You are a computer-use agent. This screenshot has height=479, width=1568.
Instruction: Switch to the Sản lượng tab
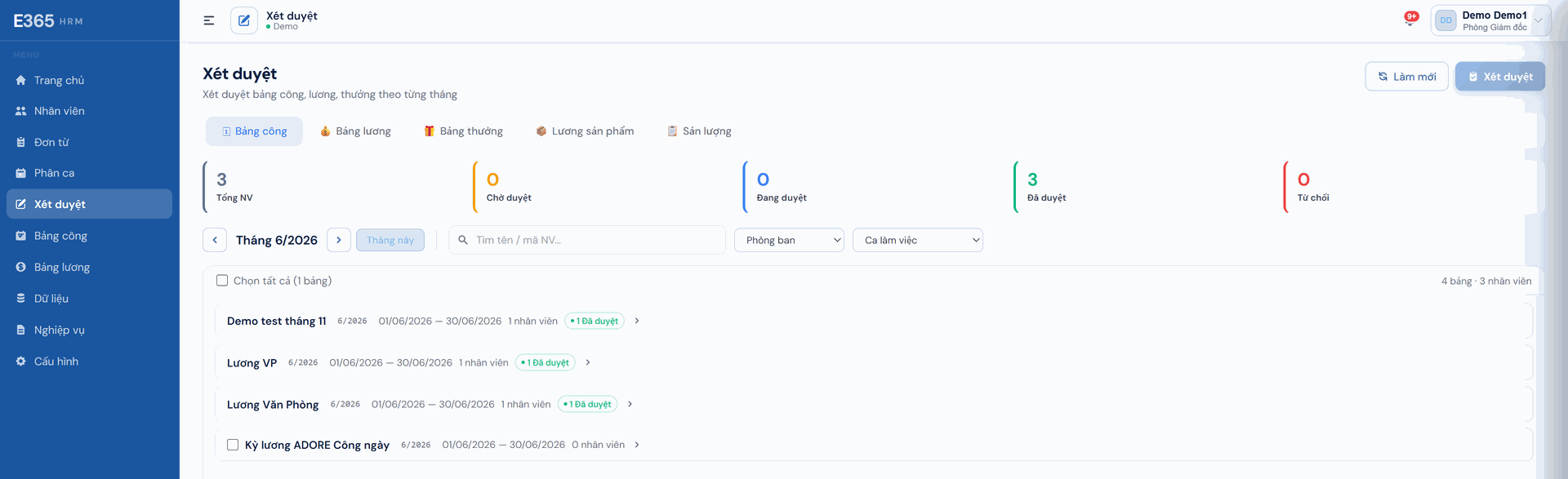tap(699, 131)
